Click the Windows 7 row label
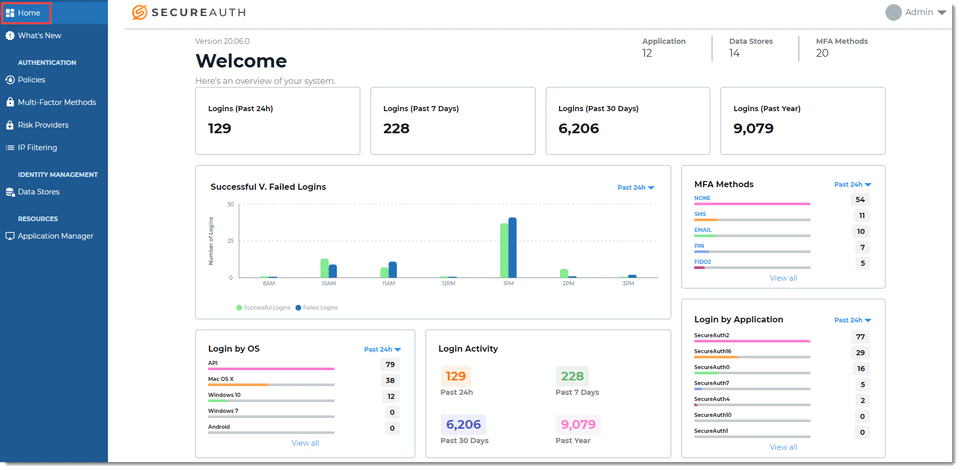960x470 pixels. [x=223, y=411]
